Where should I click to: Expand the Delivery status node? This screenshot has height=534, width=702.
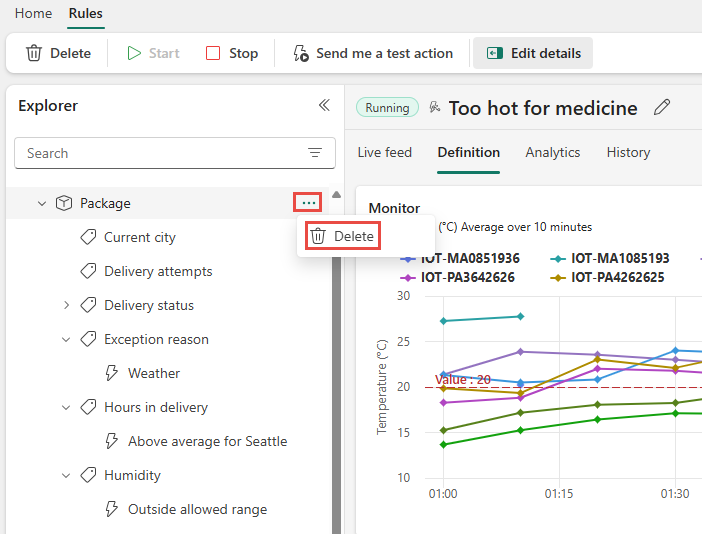click(x=66, y=305)
